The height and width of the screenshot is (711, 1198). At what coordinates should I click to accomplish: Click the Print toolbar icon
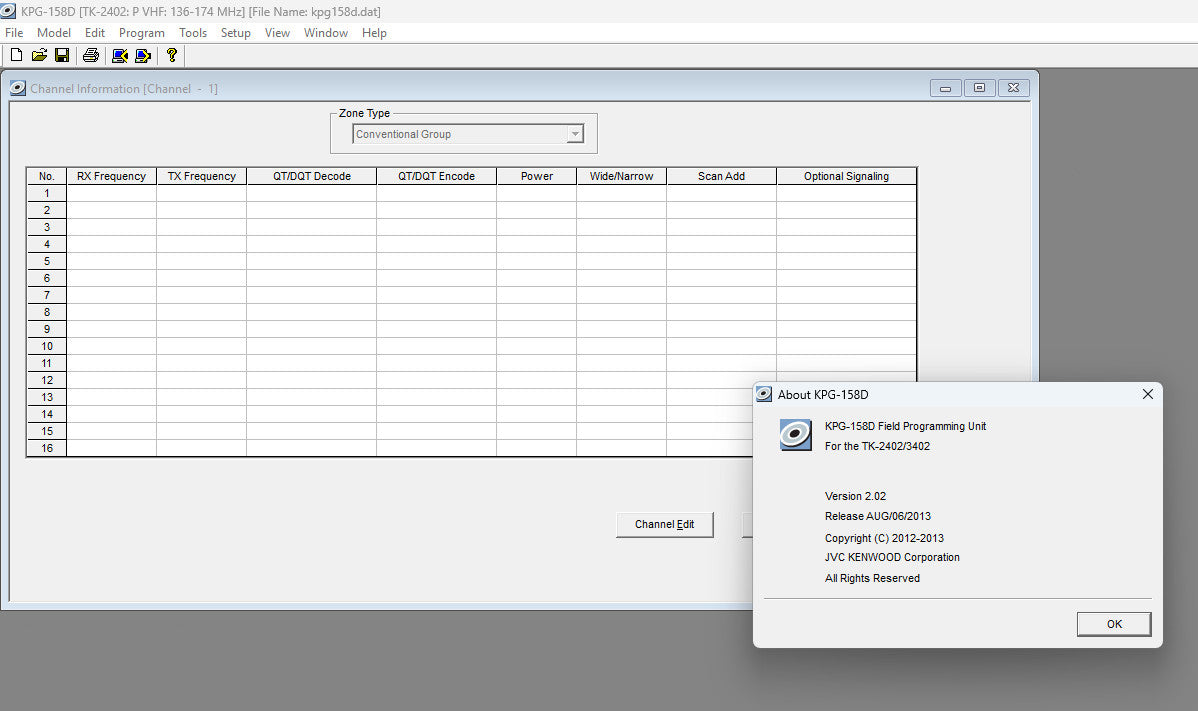click(x=91, y=55)
